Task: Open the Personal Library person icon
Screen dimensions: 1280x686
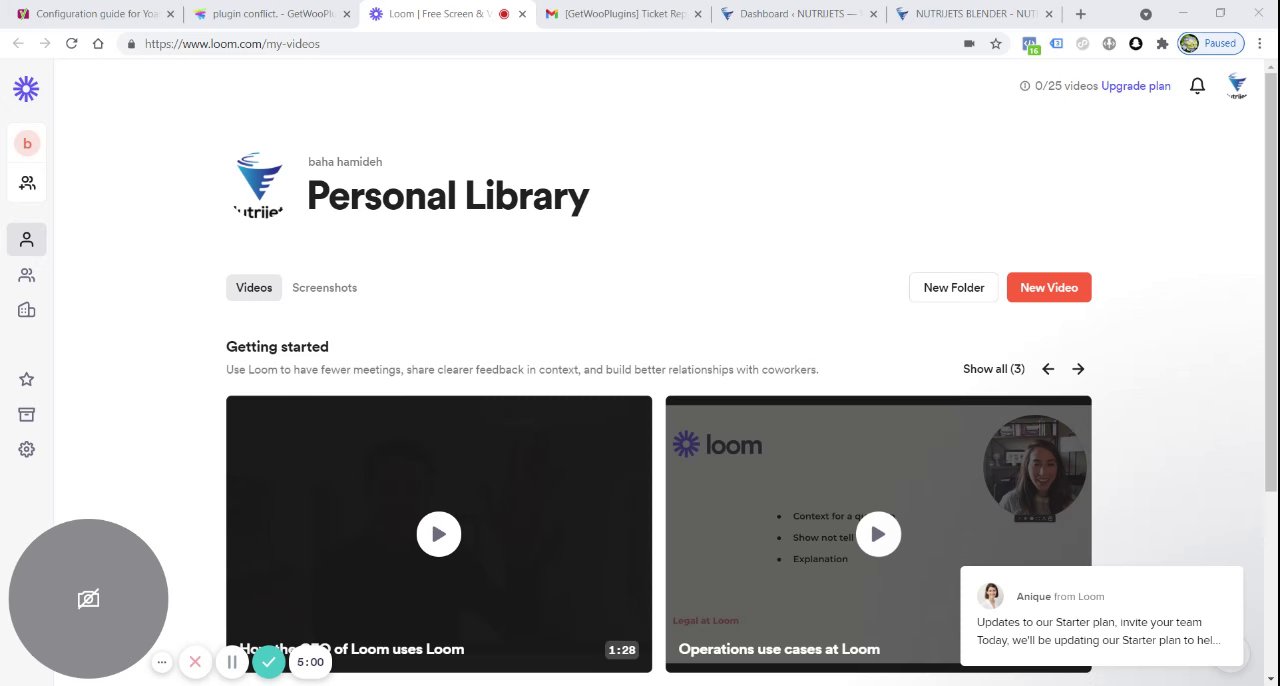Action: [27, 239]
